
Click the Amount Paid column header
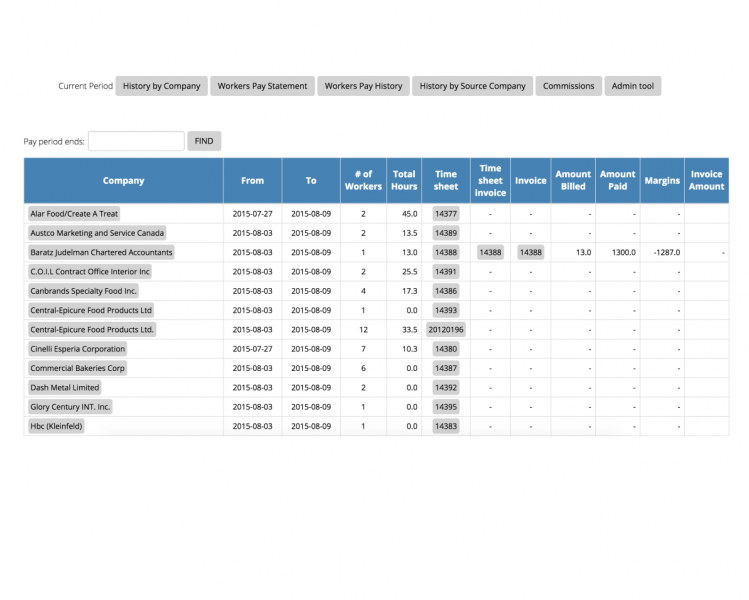click(618, 181)
